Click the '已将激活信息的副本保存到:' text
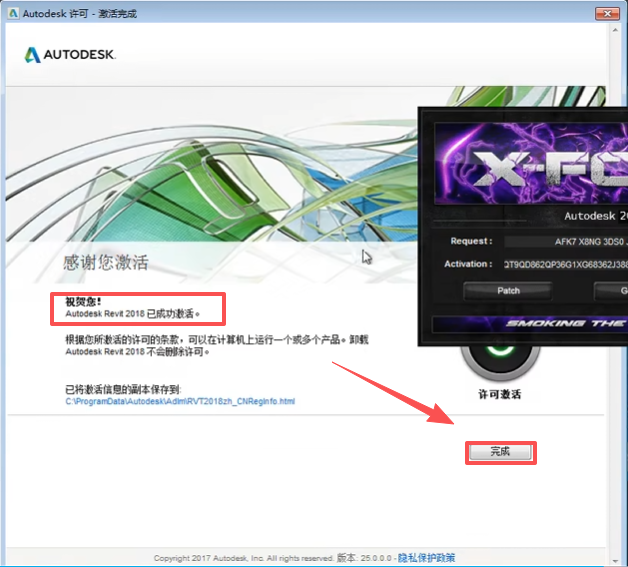Screen dimensions: 628x567 click(123, 389)
